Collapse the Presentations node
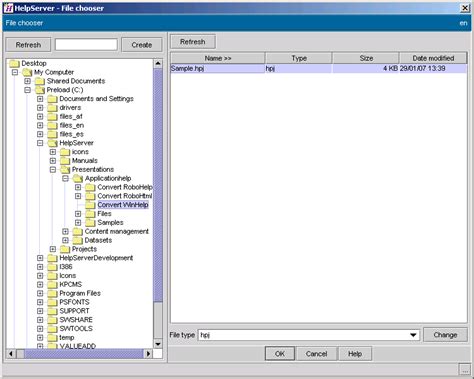Viewport: 474px width, 379px height. pos(53,169)
